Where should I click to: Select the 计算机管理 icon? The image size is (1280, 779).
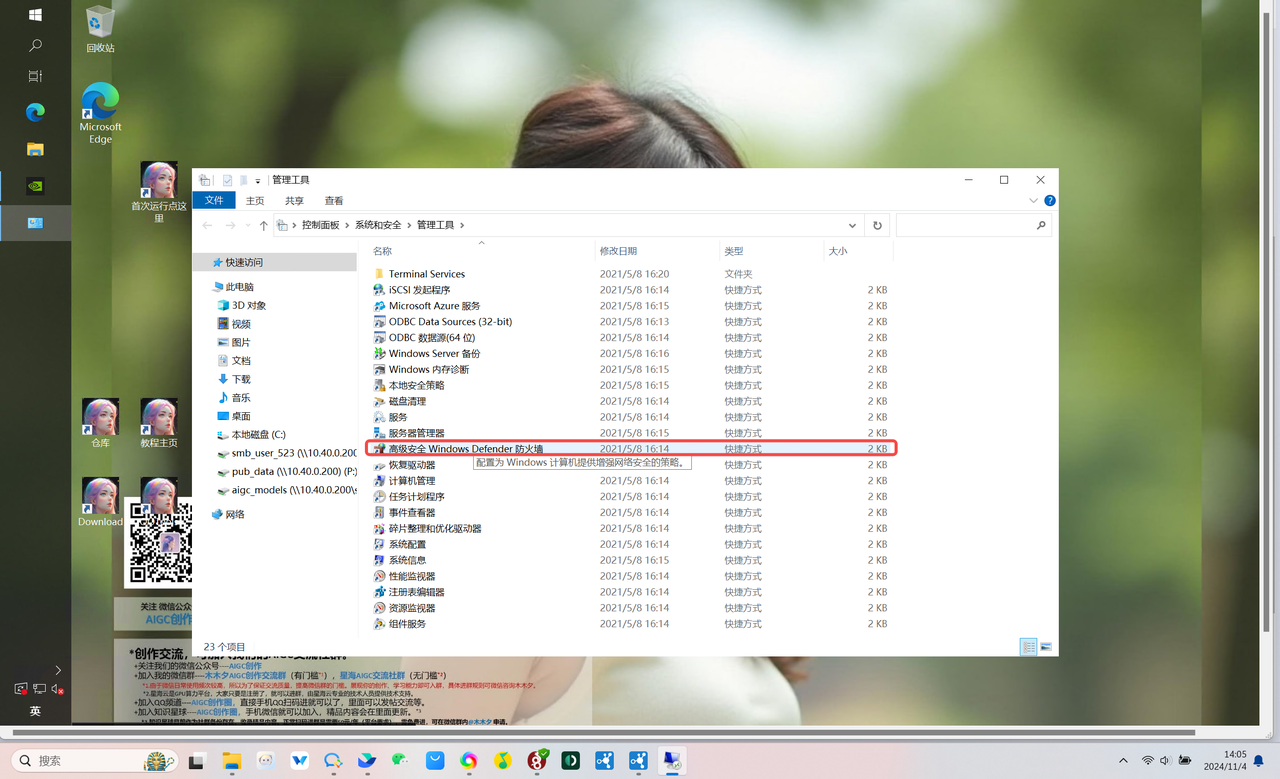point(379,481)
